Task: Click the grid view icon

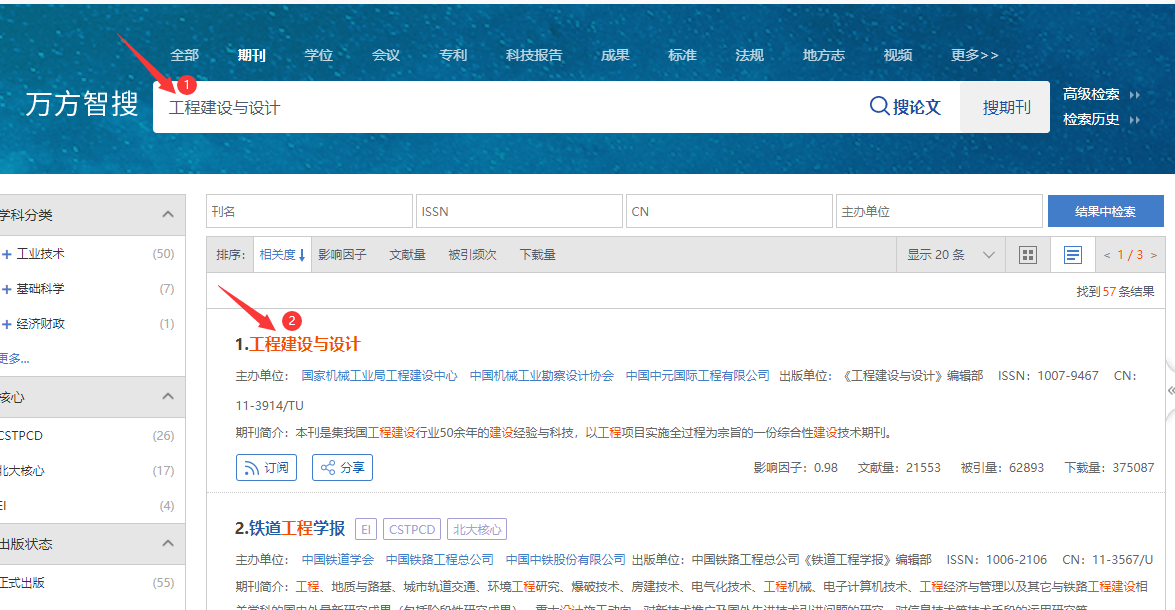Action: (1027, 255)
